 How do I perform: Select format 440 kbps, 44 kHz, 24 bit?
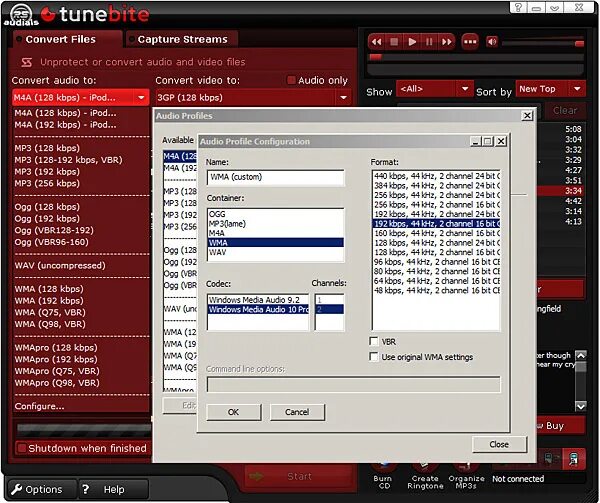[436, 176]
